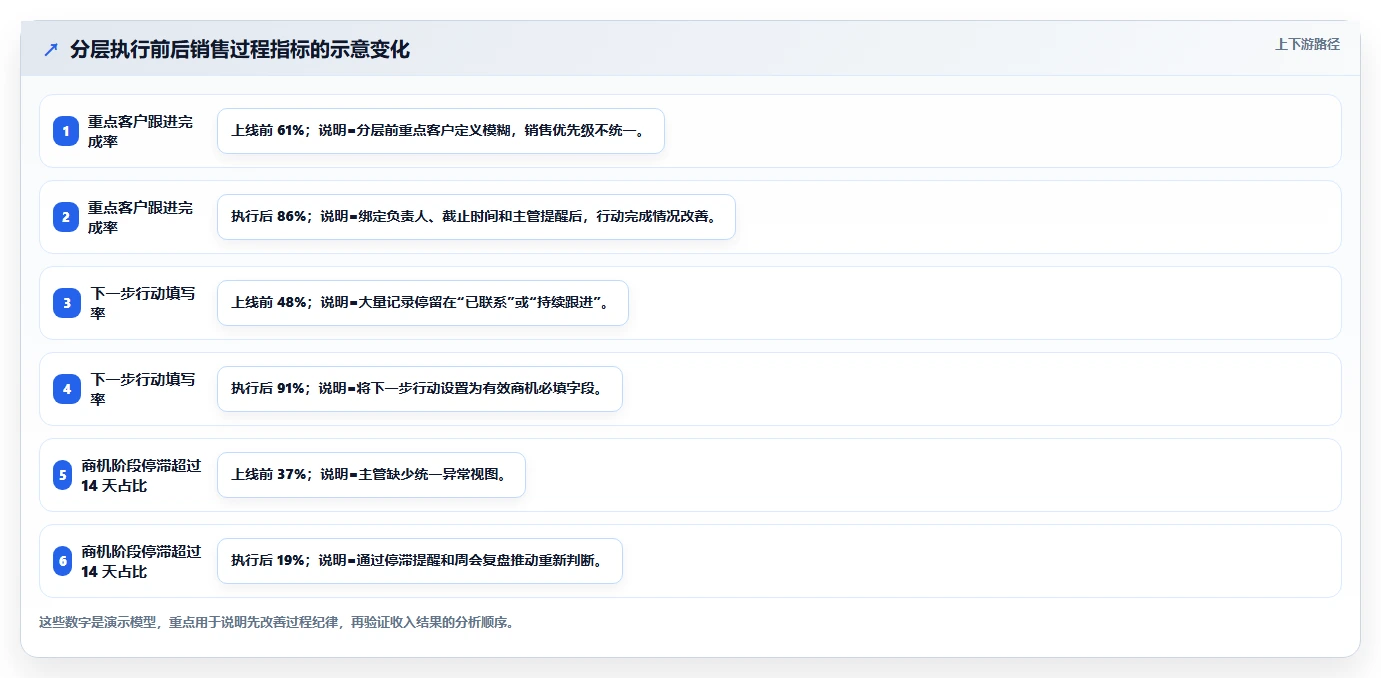Open the 上线前 61% description box
This screenshot has width=1381, height=678.
click(x=441, y=131)
